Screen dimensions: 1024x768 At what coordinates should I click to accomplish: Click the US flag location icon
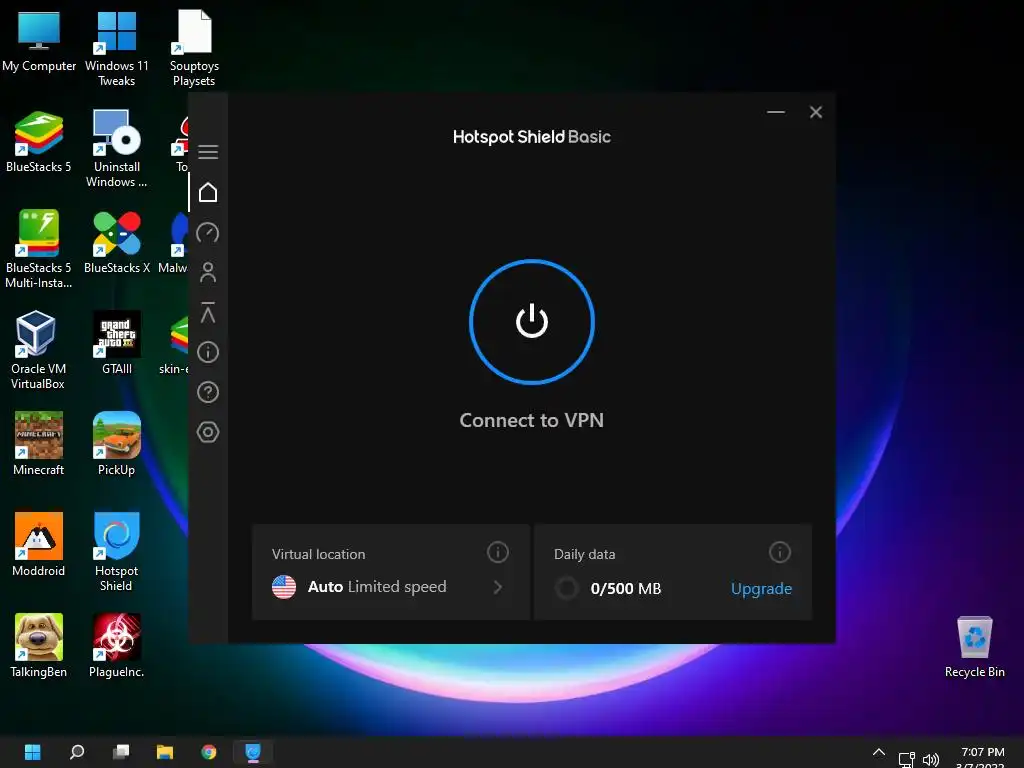pyautogui.click(x=284, y=586)
